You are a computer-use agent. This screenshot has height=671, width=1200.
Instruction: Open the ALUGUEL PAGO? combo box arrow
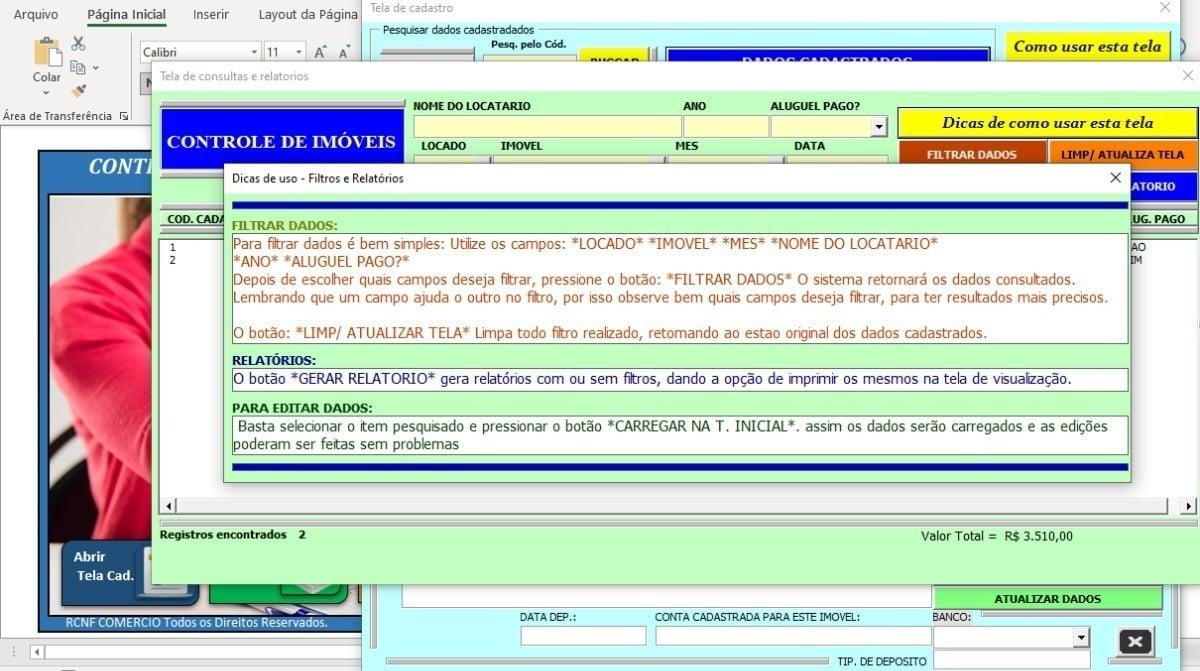(879, 127)
